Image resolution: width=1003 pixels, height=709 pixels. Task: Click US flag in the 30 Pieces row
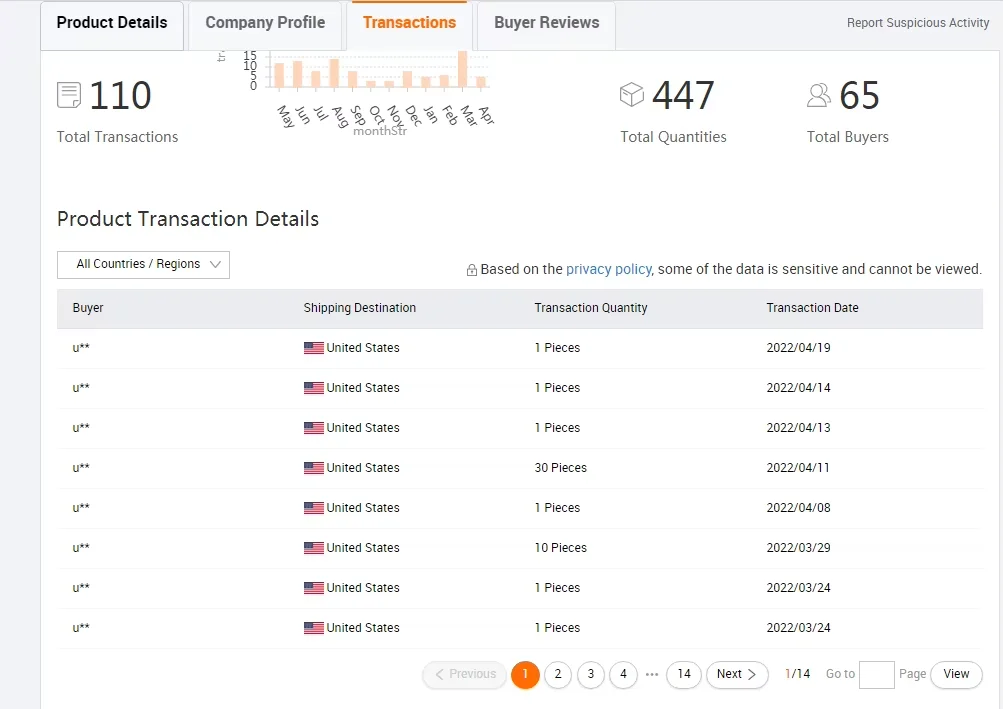pyautogui.click(x=314, y=468)
